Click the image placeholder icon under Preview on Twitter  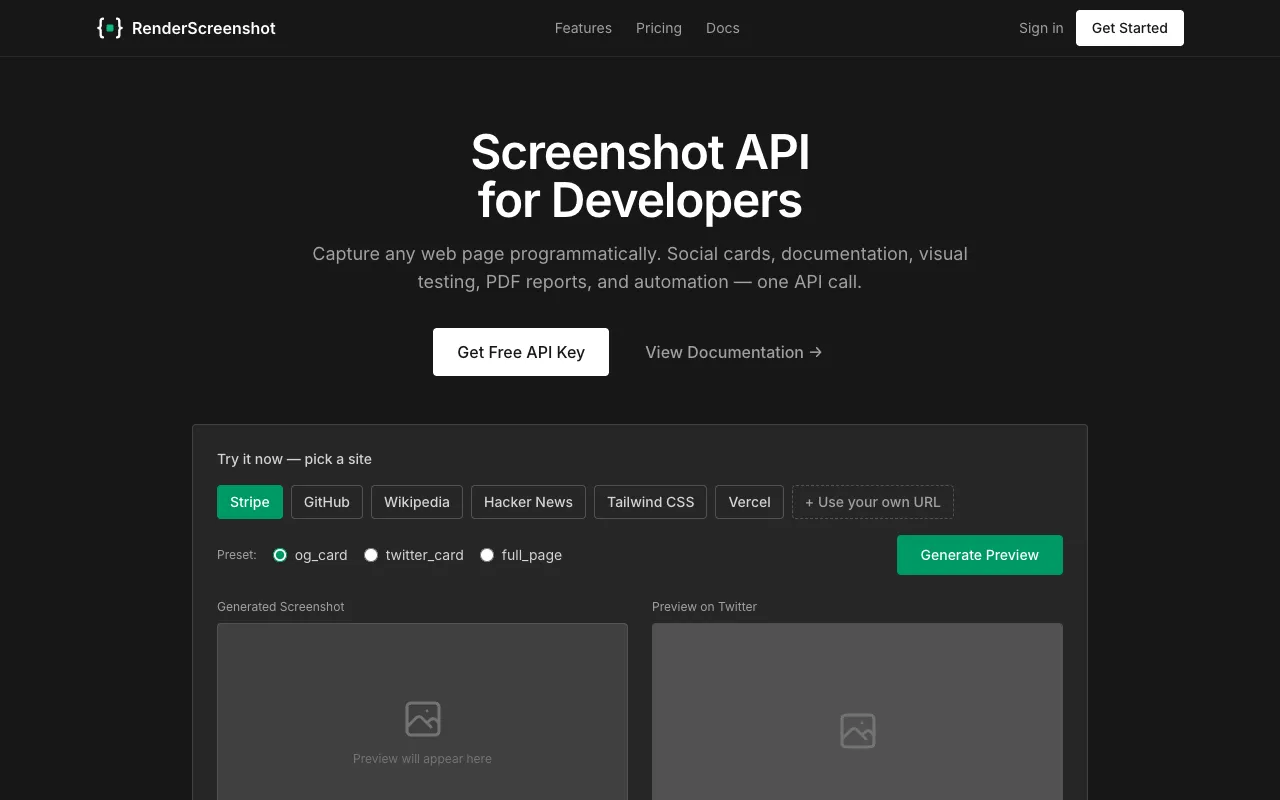pos(858,731)
